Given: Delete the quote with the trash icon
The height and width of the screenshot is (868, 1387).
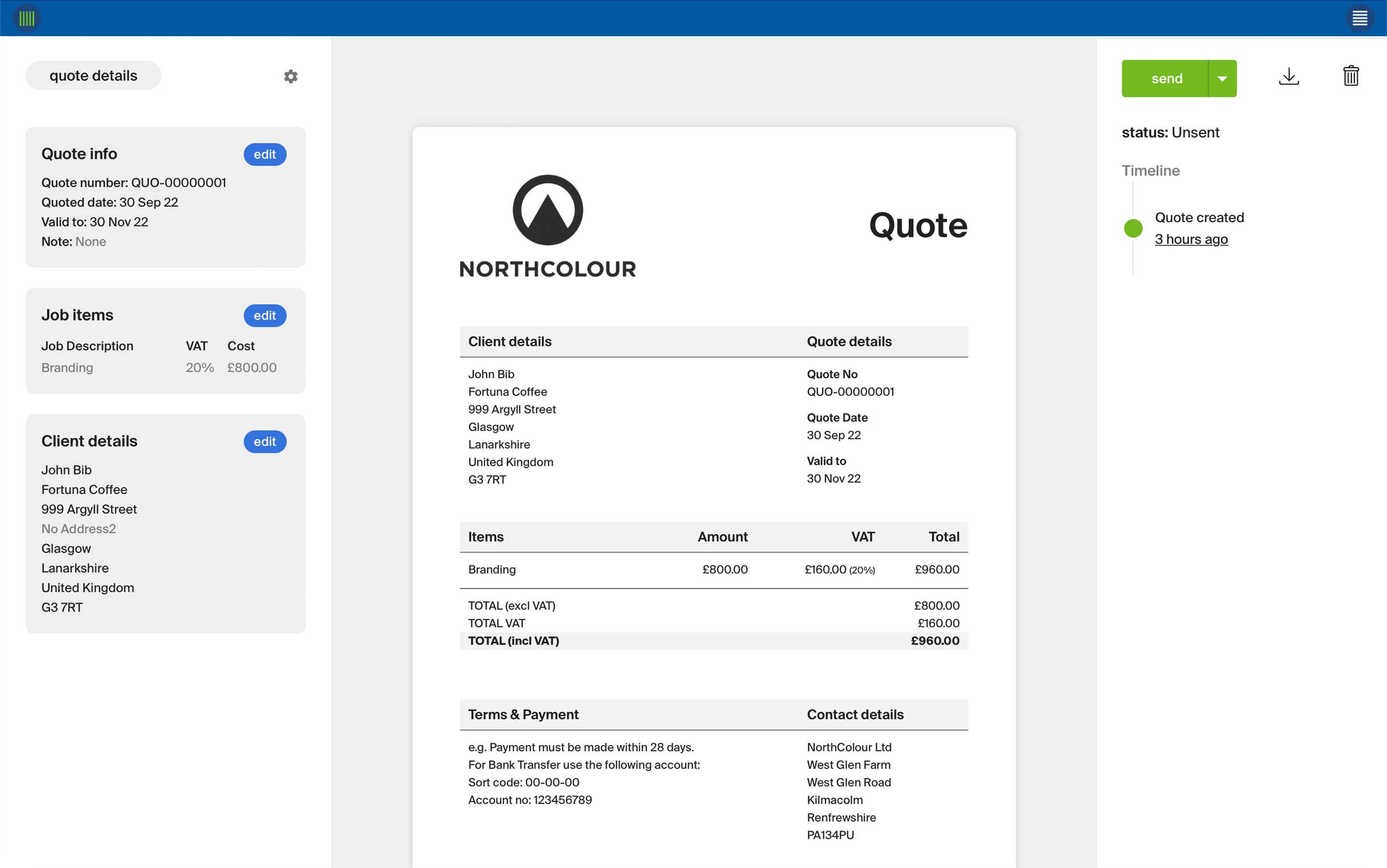Looking at the screenshot, I should click(x=1351, y=76).
